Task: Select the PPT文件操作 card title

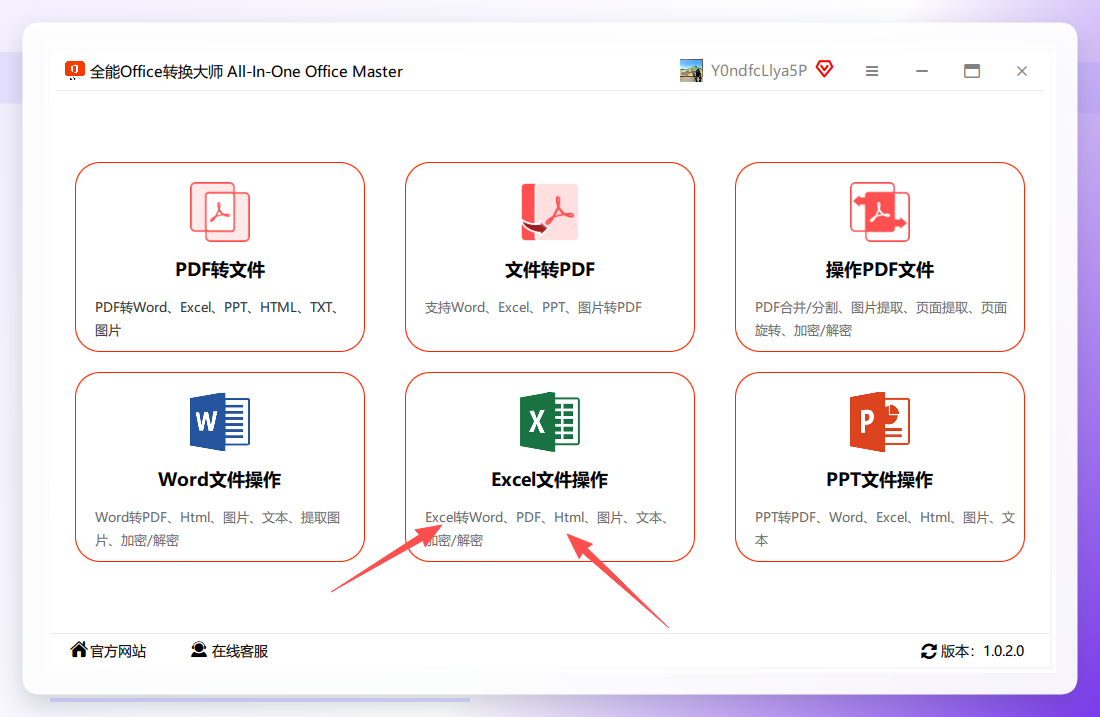Action: [880, 480]
